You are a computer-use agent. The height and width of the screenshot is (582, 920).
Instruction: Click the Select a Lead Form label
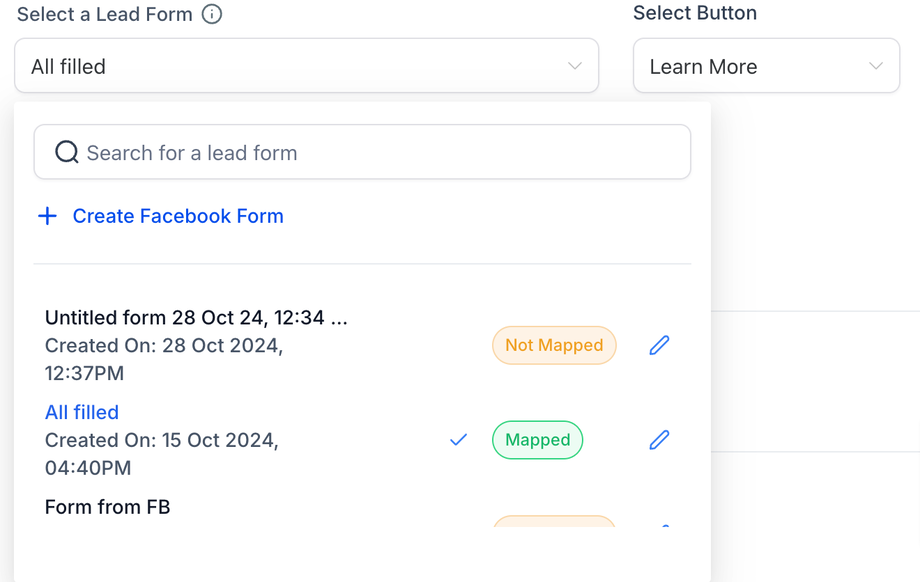tap(105, 14)
